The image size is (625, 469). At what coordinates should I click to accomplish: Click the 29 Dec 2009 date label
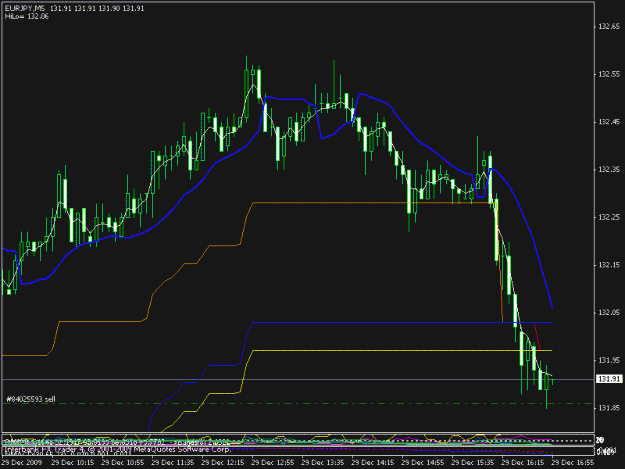(22, 463)
